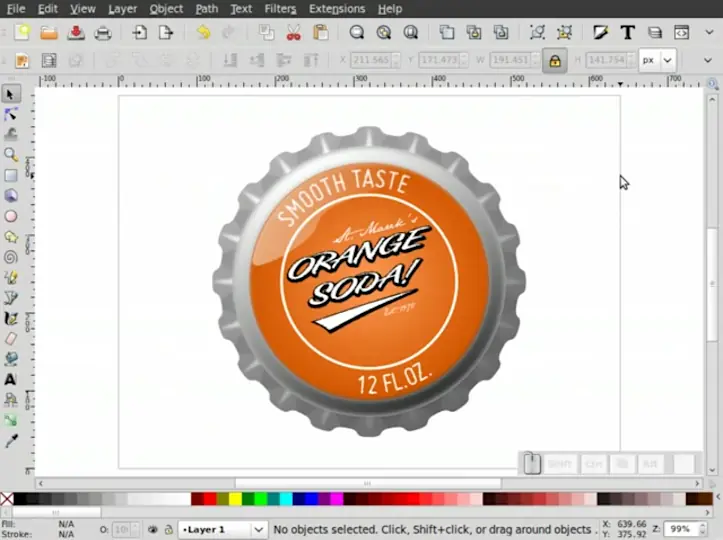Open the px units dropdown
Image resolution: width=723 pixels, height=540 pixels.
point(657,61)
